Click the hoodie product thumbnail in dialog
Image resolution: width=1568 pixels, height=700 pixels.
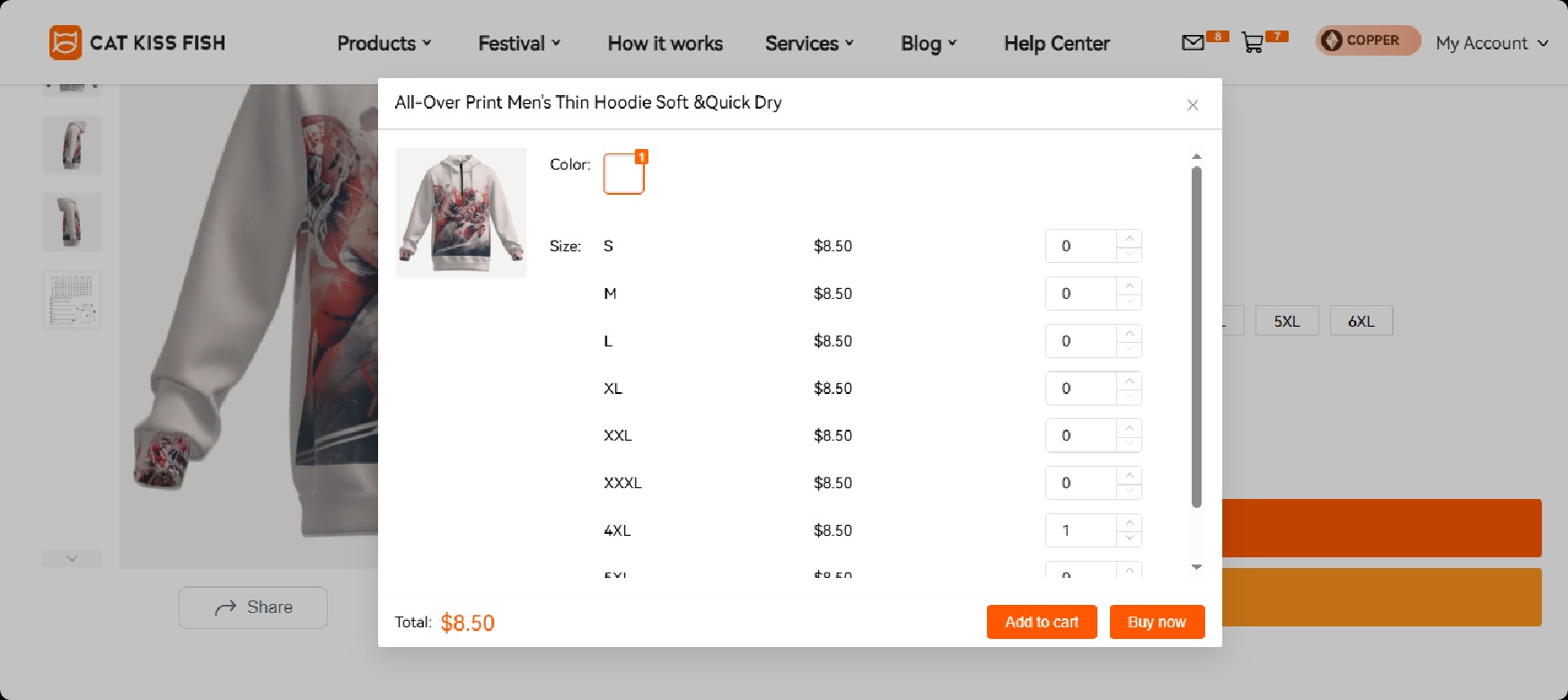pos(461,213)
